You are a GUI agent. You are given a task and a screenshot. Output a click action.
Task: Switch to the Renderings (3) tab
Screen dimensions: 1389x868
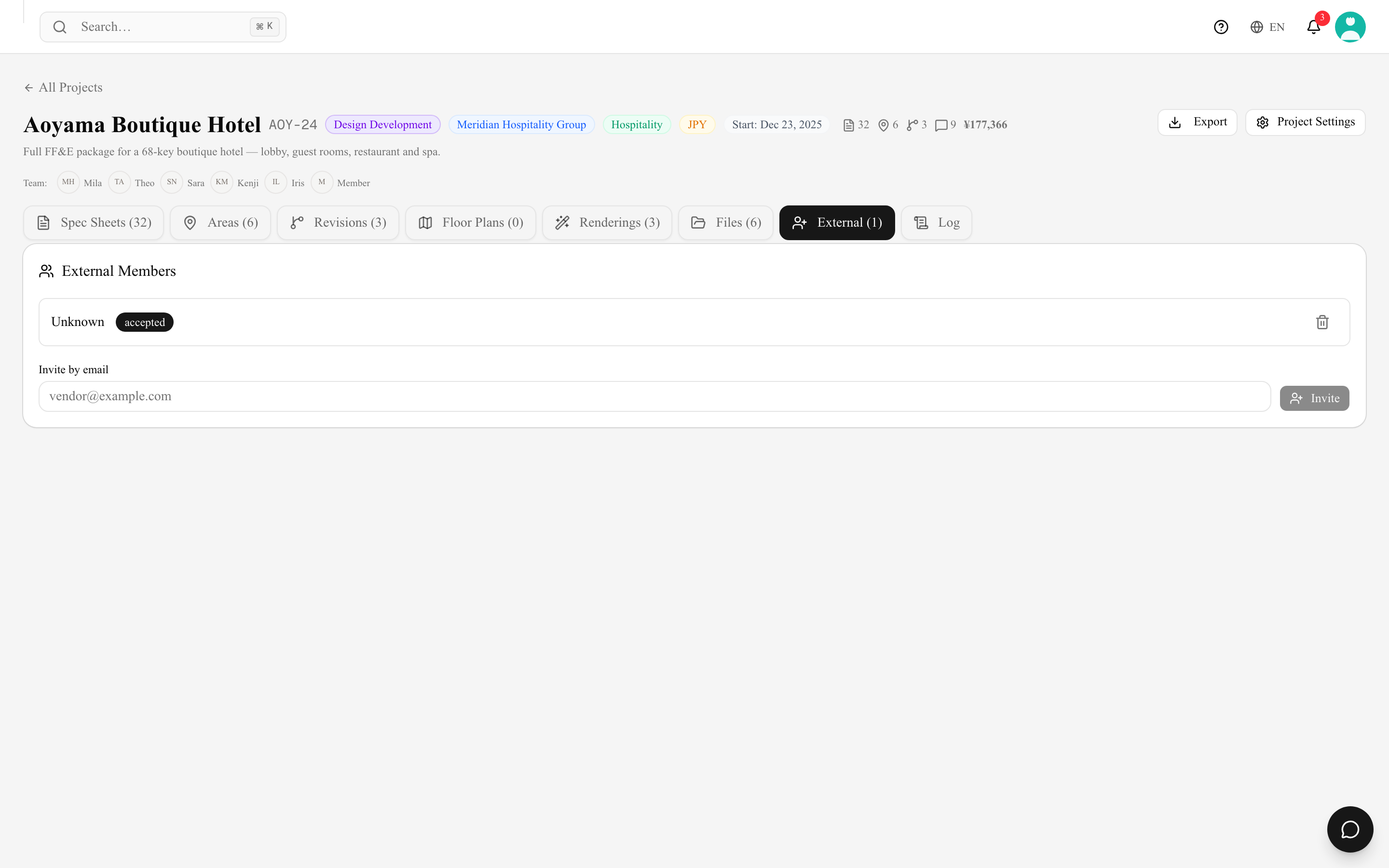(x=607, y=223)
